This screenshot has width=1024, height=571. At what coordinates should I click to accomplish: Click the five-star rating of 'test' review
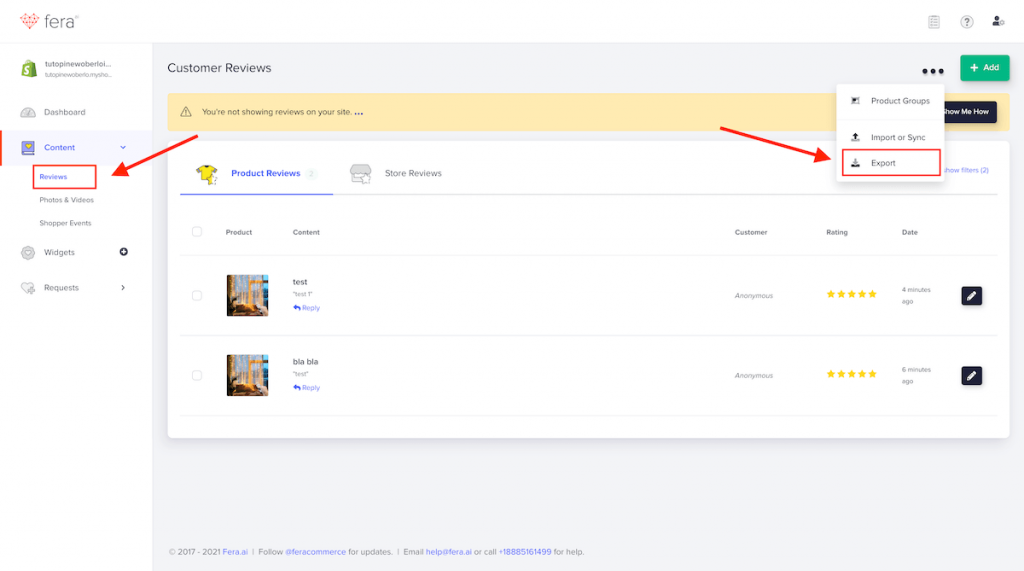coord(851,294)
